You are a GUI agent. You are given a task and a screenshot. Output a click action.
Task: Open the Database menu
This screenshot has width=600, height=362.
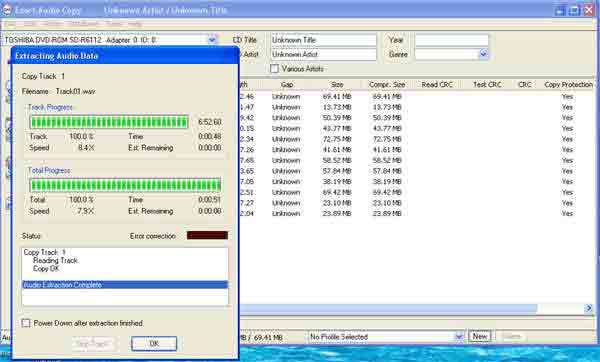[x=83, y=24]
